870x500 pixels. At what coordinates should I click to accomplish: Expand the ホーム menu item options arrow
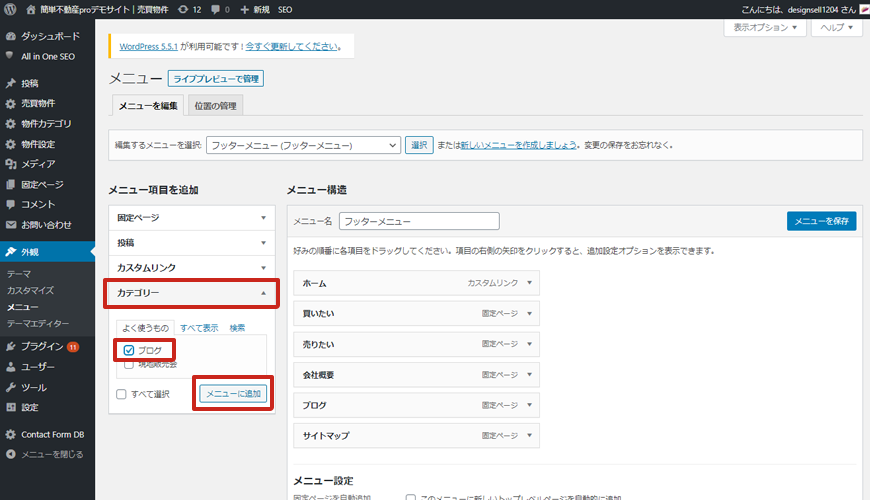[x=529, y=283]
